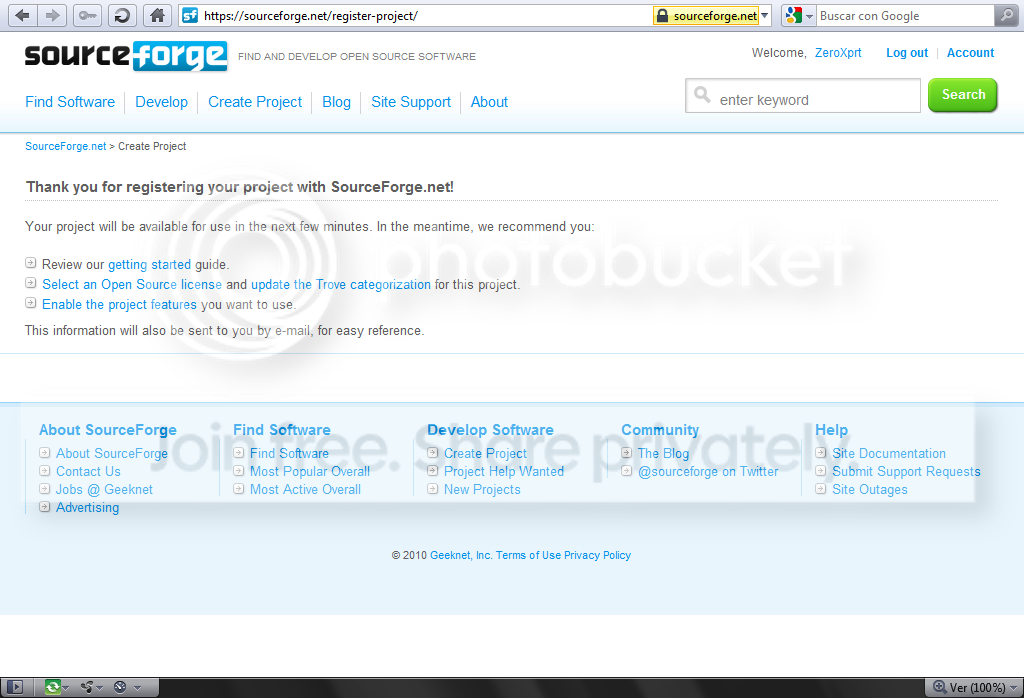Click the share network icon in status bar

tap(87, 687)
